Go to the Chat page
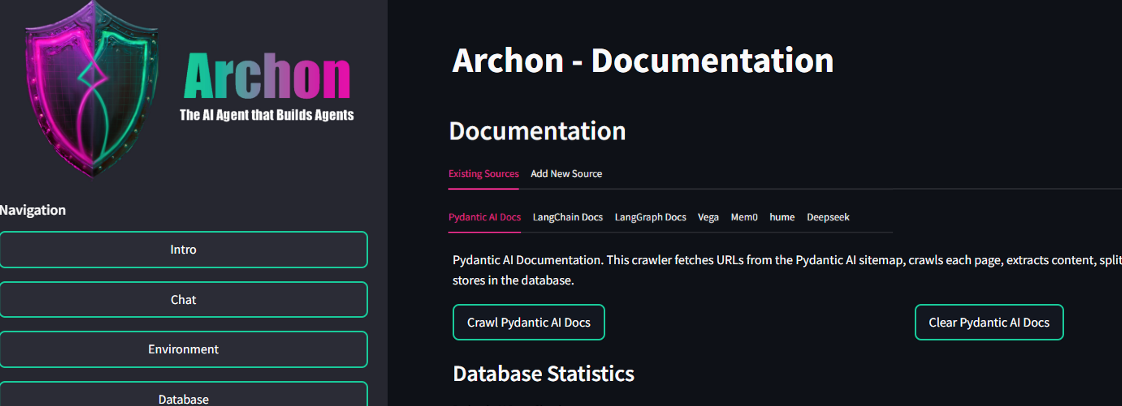The height and width of the screenshot is (406, 1122). click(x=183, y=299)
